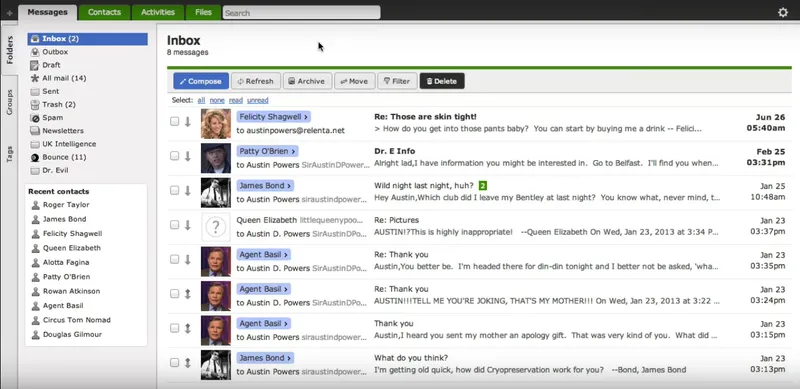Image resolution: width=800 pixels, height=389 pixels.
Task: Click the Inbox folder icon
Action: click(x=35, y=39)
